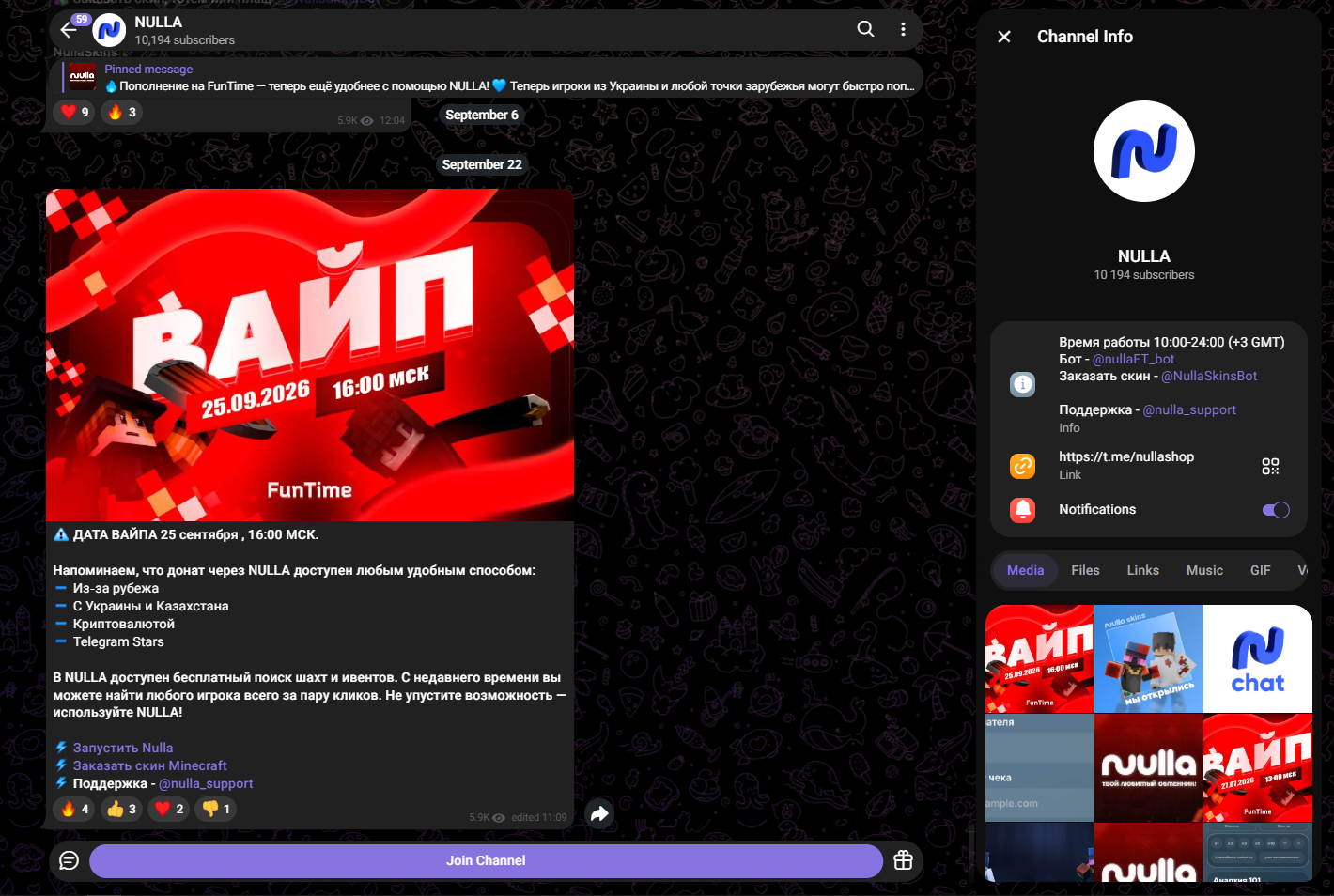Click heart reaction with count 2
Screen dimensions: 1334x896
[x=168, y=809]
